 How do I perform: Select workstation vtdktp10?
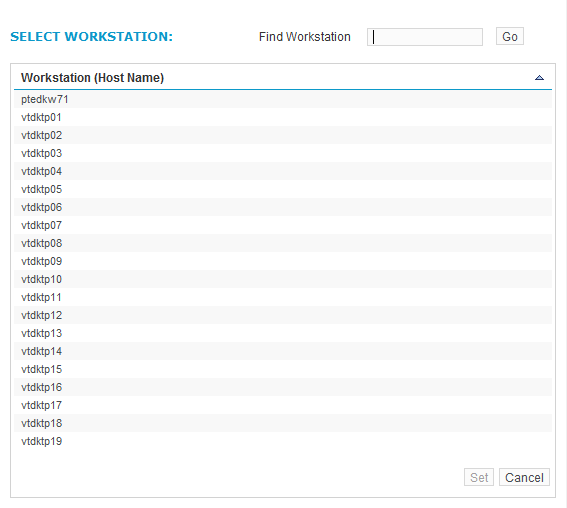283,279
